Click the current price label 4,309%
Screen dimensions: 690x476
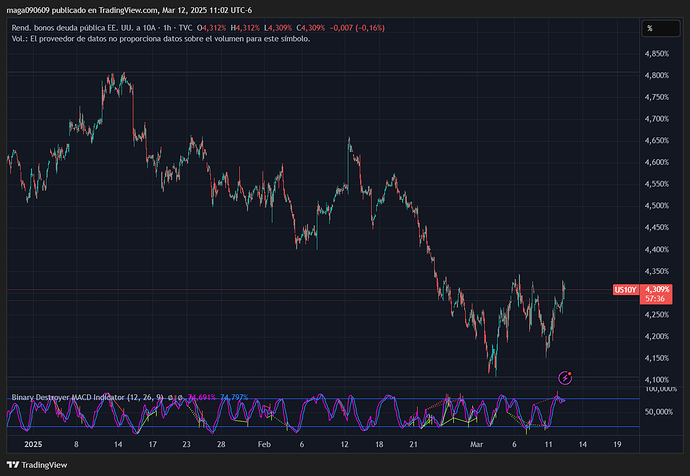coord(657,289)
